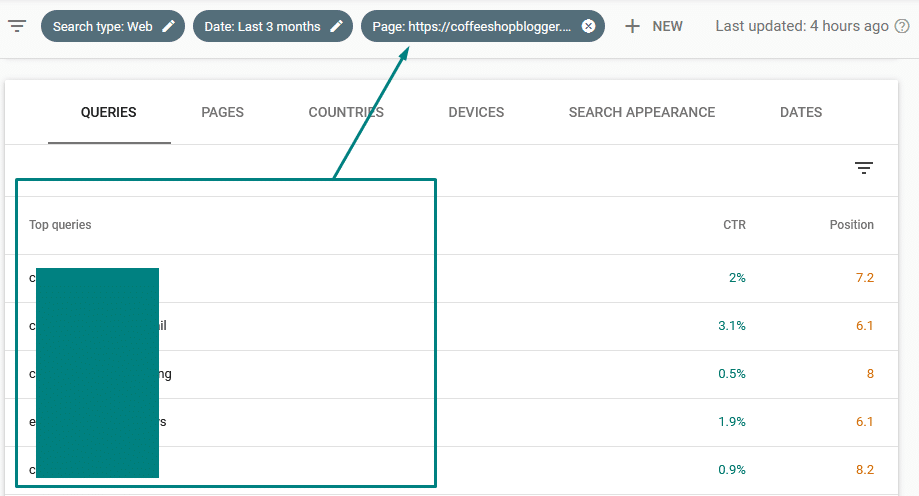Switch to the DATES tab
The width and height of the screenshot is (919, 496).
click(801, 112)
